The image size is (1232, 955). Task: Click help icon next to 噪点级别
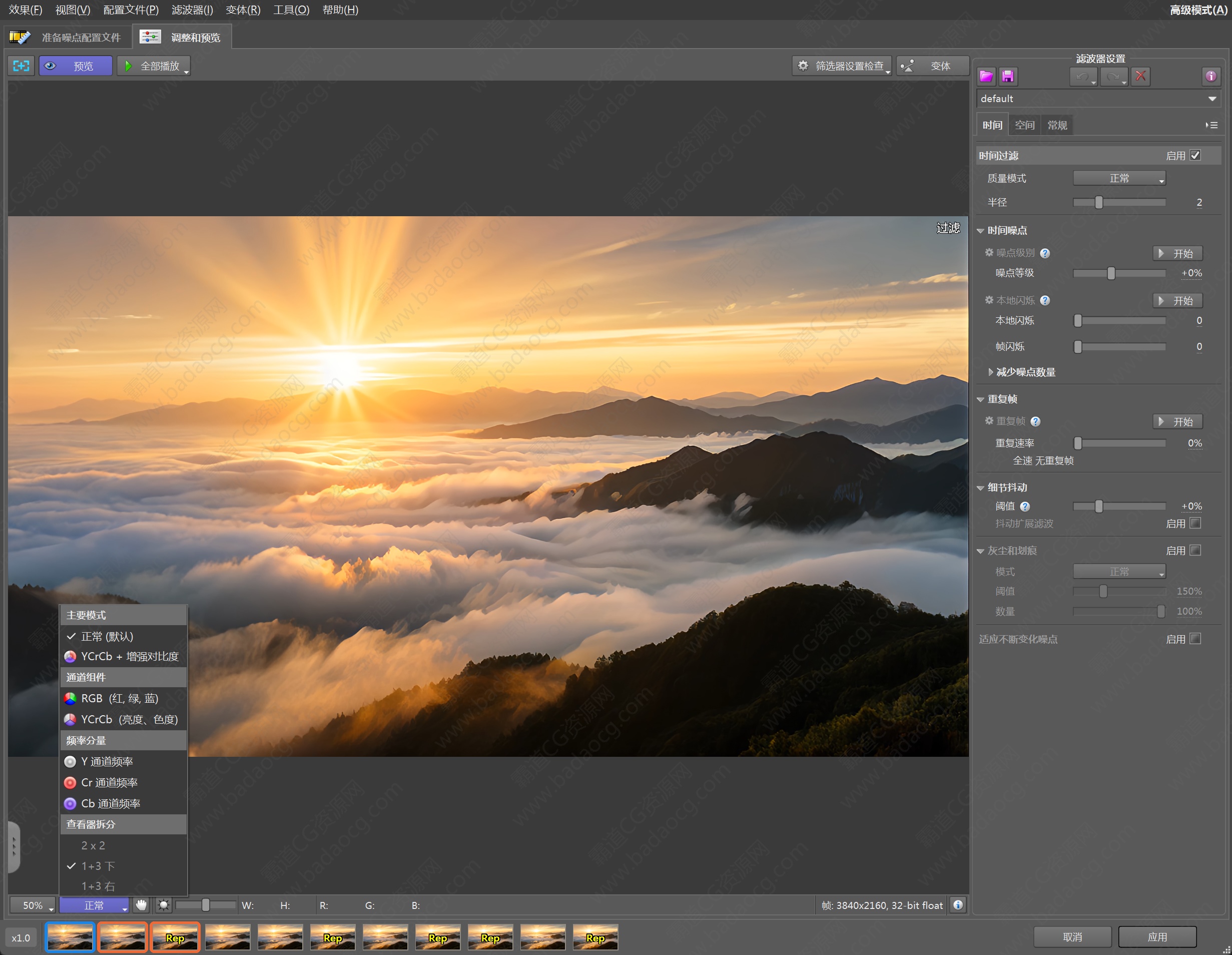tap(1045, 253)
